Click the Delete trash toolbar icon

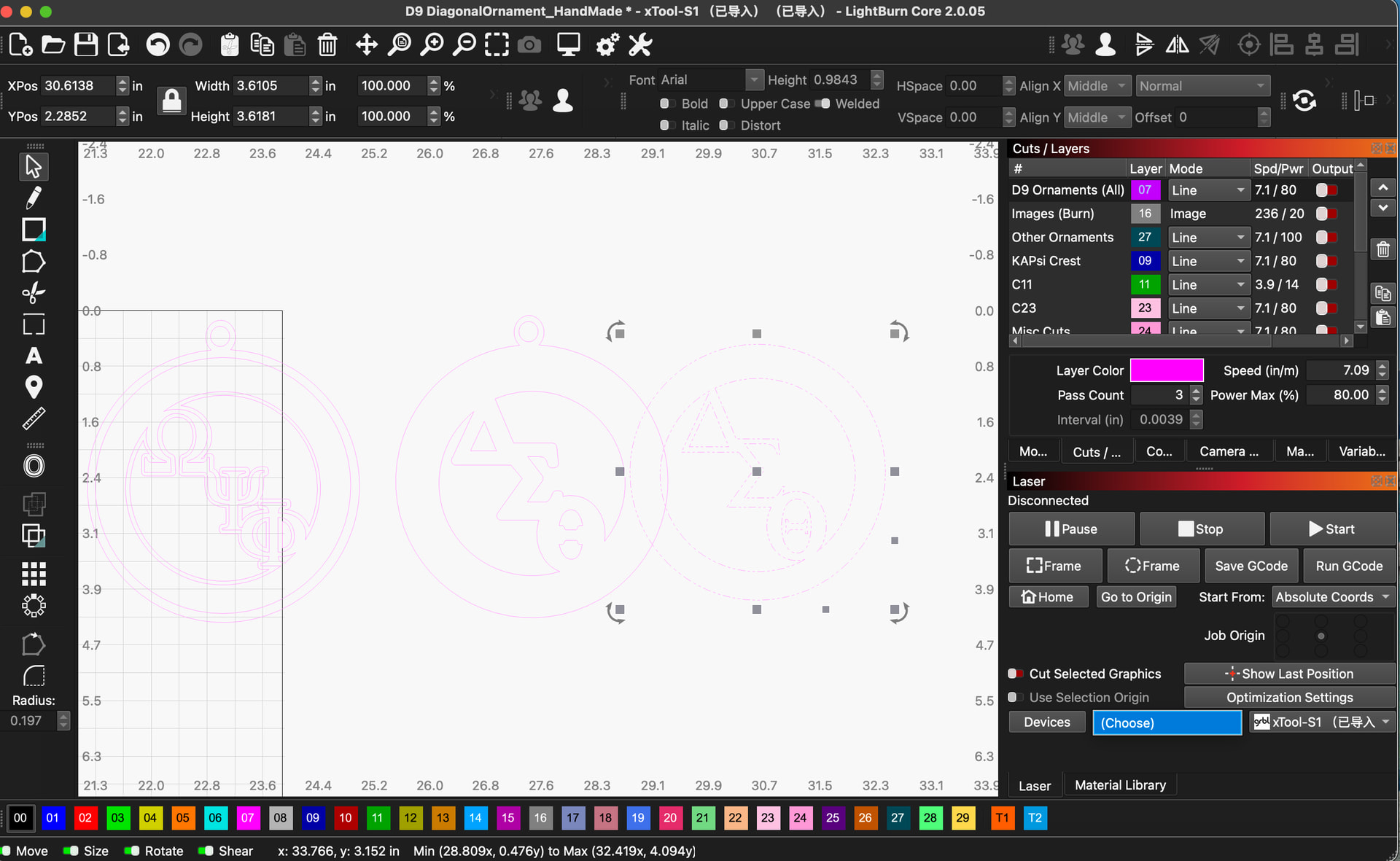pos(327,45)
